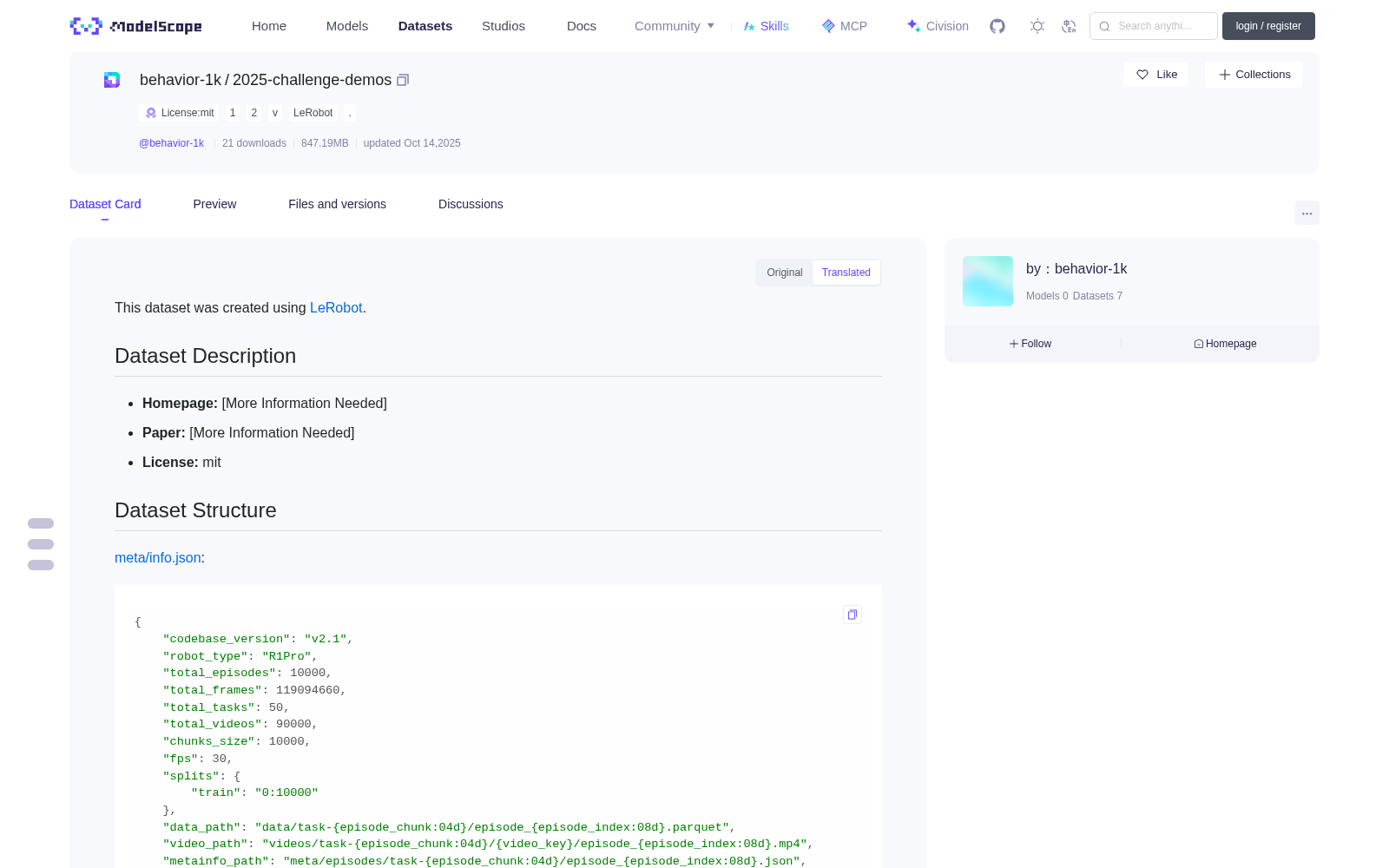Switch card view to Original
Viewport: 1389px width, 868px height.
[785, 273]
